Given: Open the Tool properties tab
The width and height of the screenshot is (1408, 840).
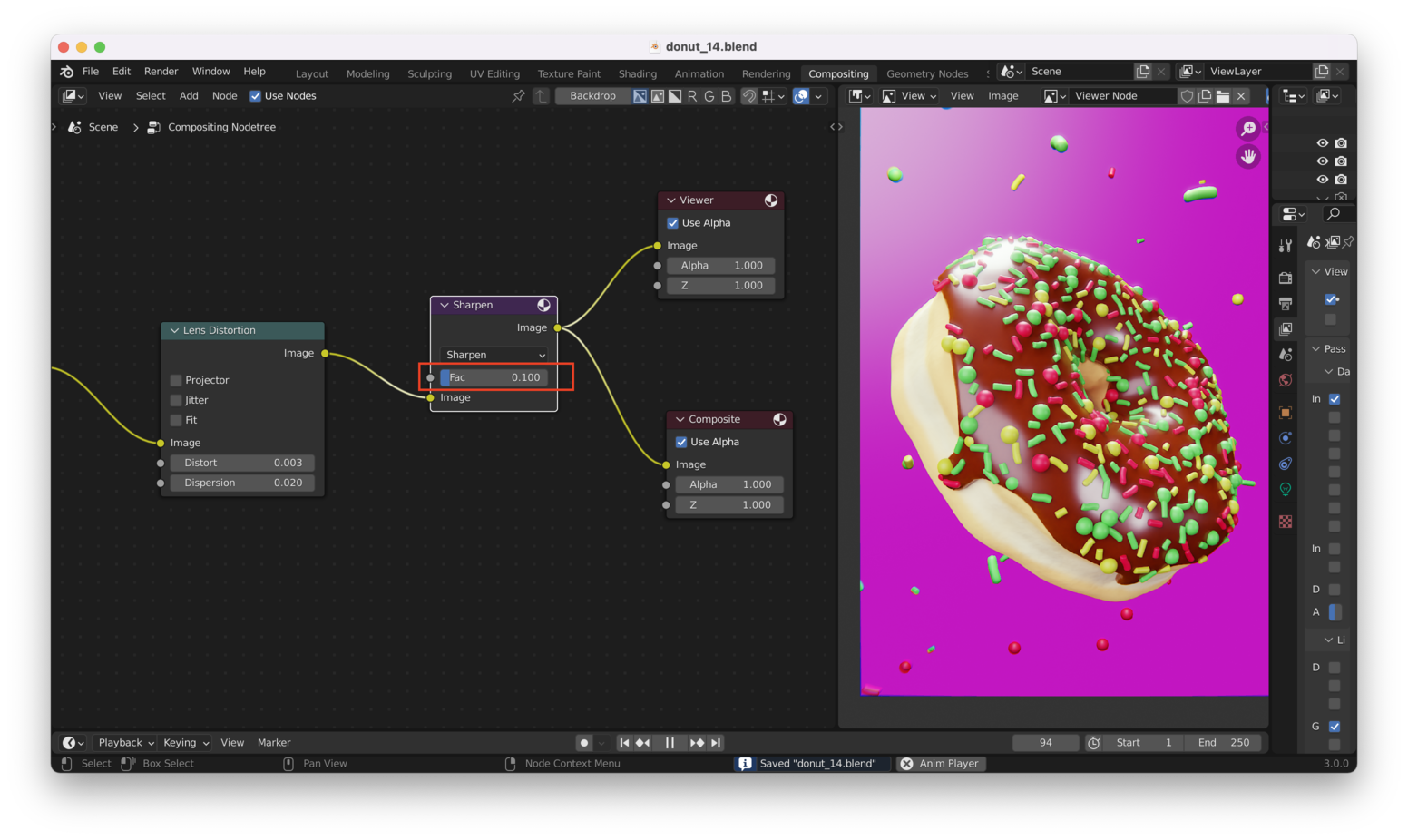Looking at the screenshot, I should 1286,246.
